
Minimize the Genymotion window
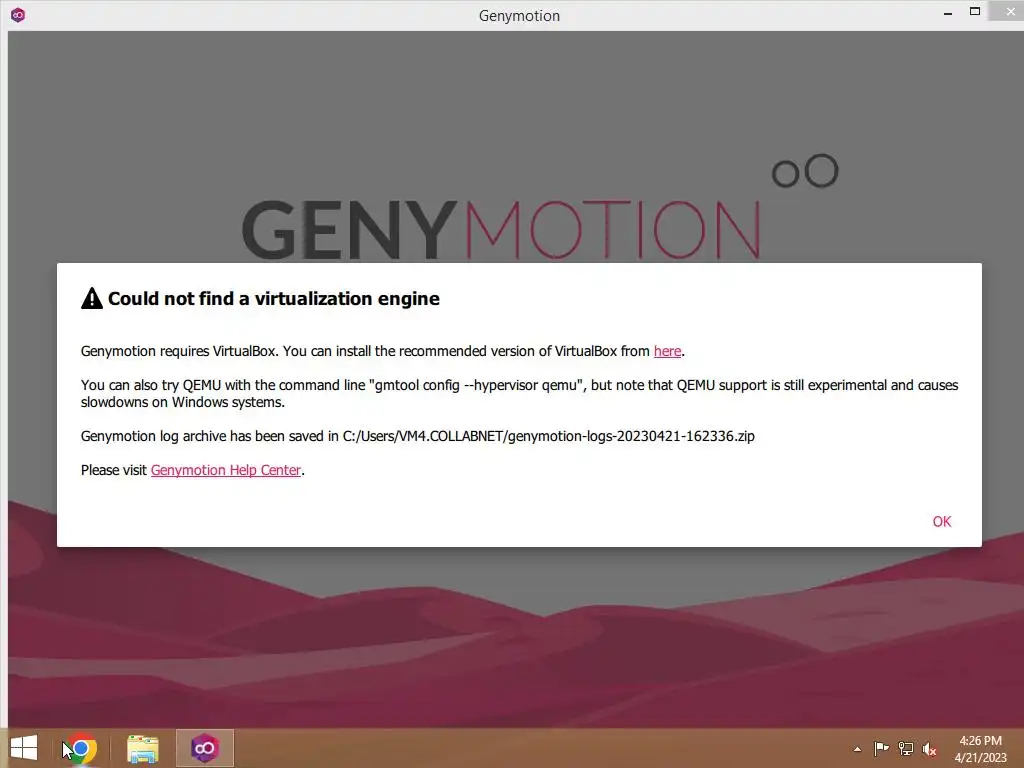948,13
